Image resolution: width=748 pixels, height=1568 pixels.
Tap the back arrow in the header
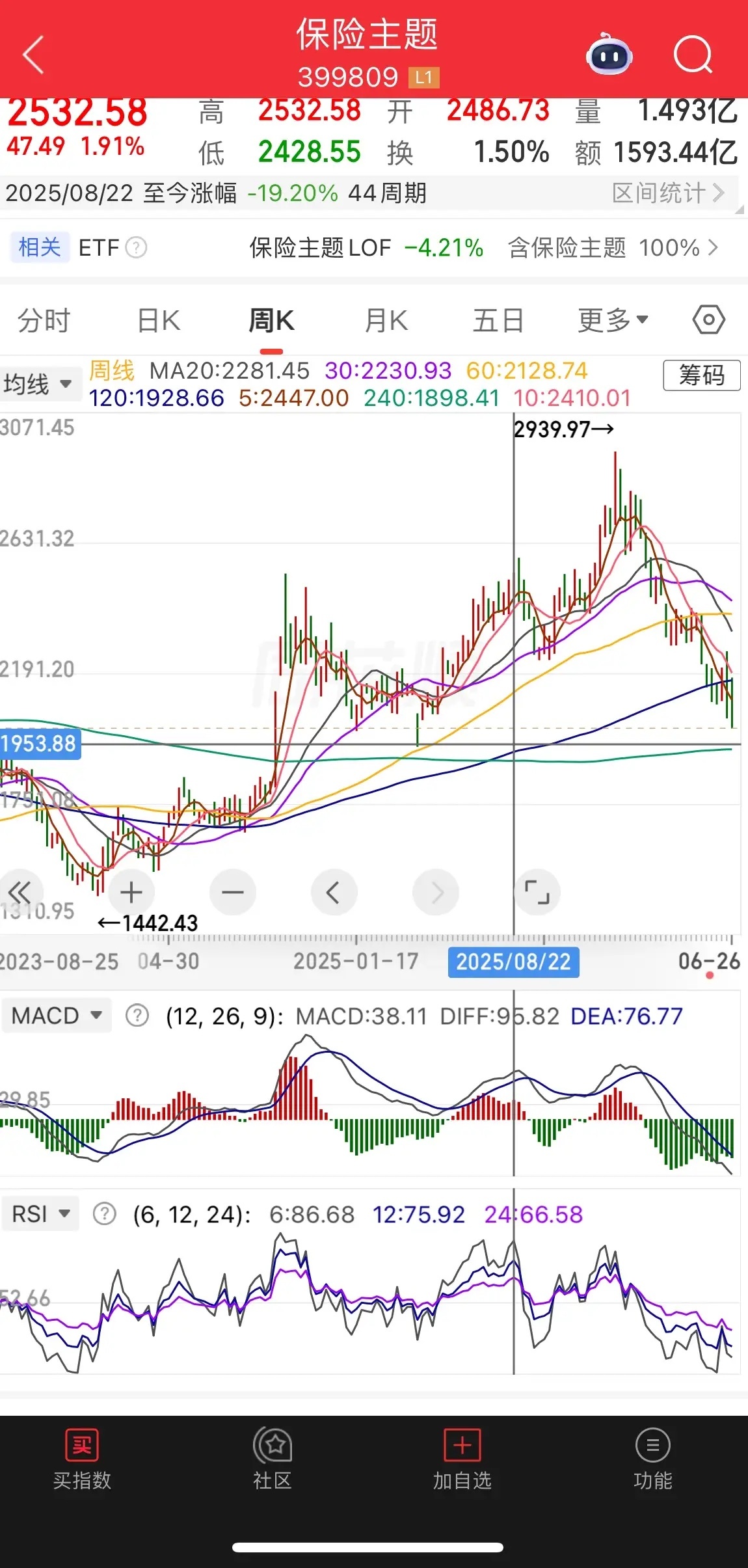tap(34, 55)
